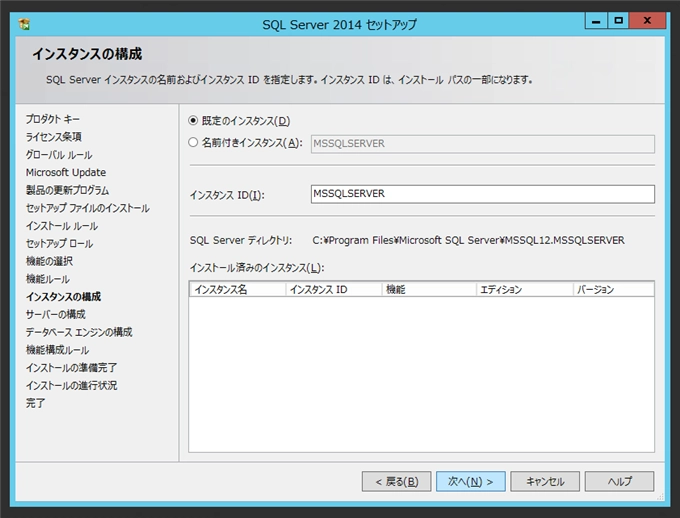Click the インスタンス ID input field
This screenshot has height=518, width=680.
483,194
